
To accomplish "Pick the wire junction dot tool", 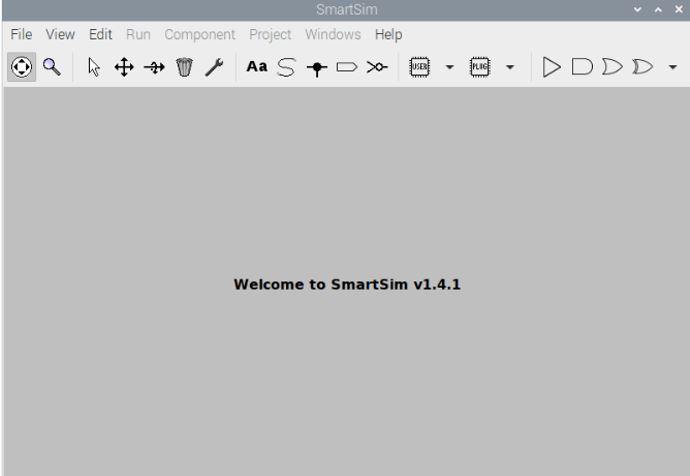I will (317, 67).
